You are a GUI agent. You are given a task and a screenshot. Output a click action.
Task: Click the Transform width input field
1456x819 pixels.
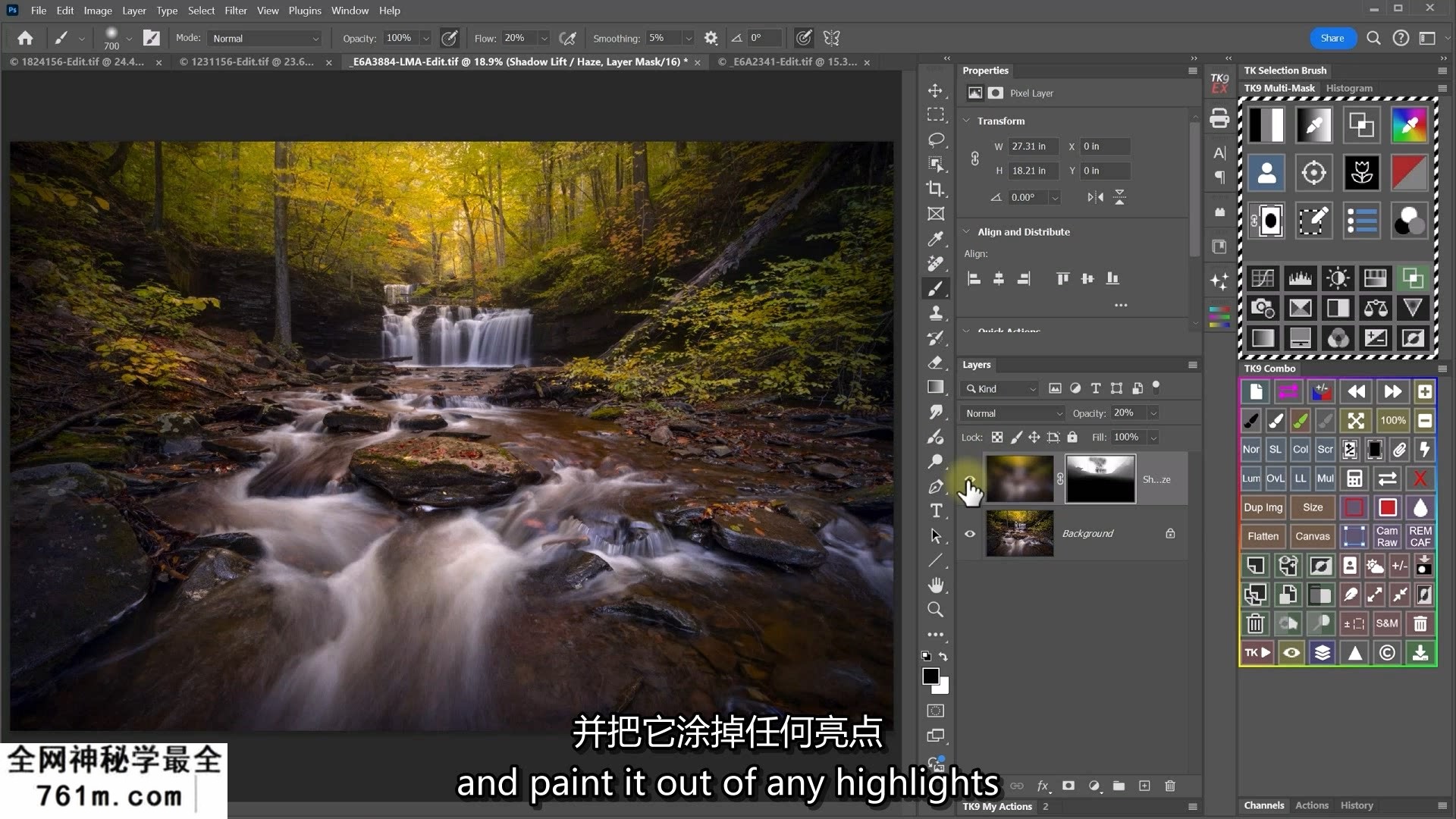pos(1033,146)
